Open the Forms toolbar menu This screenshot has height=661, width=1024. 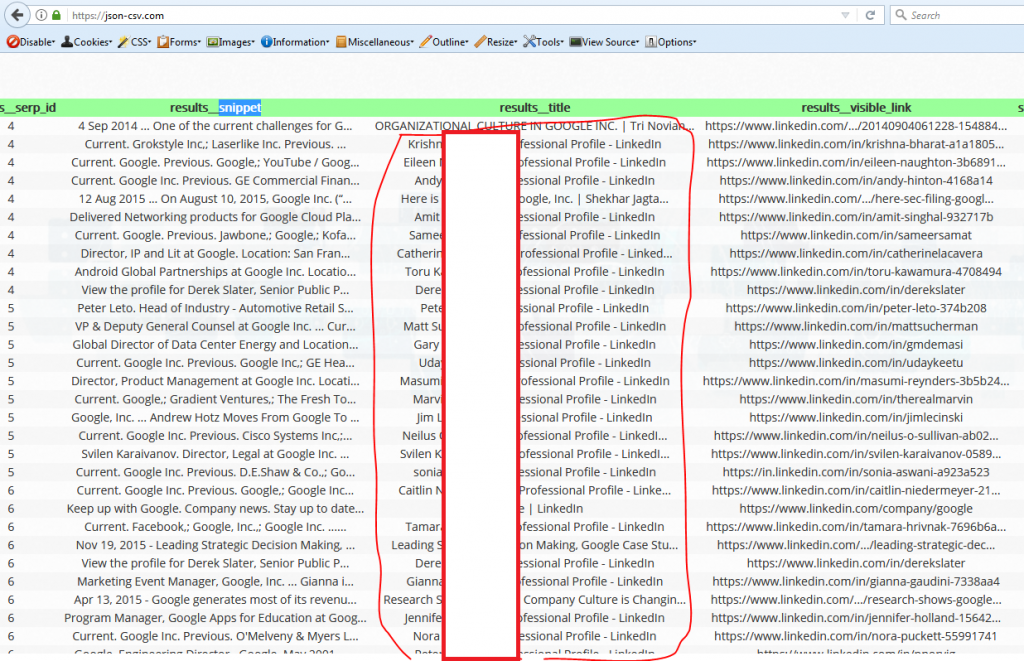(x=178, y=42)
